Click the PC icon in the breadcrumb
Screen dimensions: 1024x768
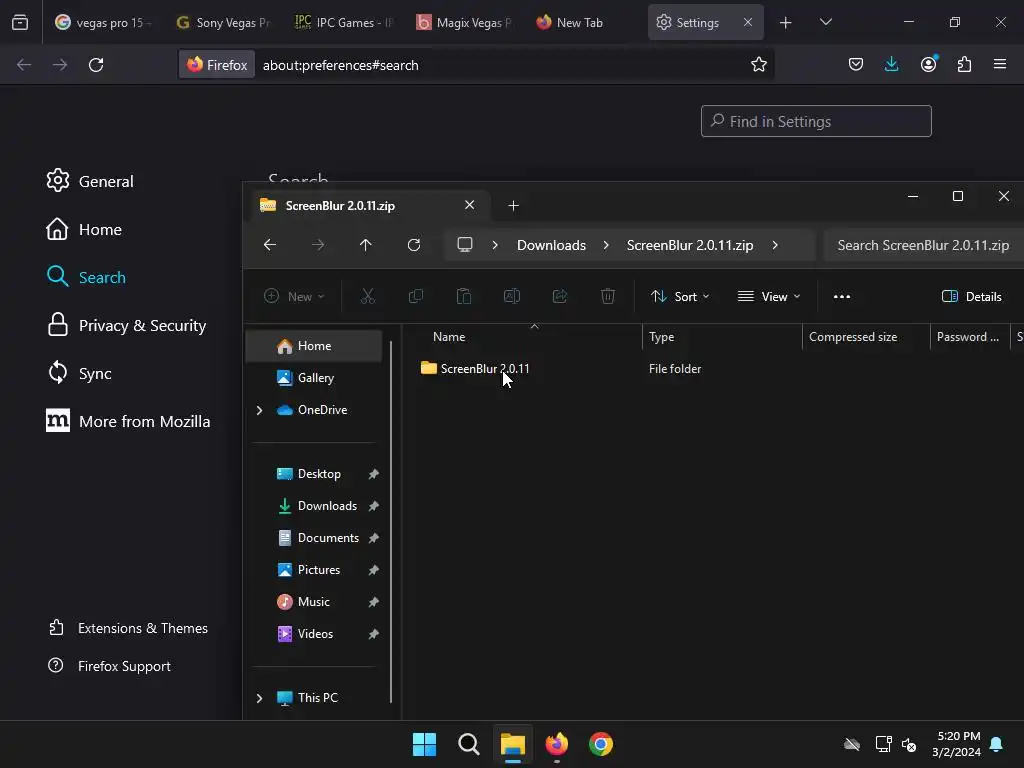click(x=465, y=245)
